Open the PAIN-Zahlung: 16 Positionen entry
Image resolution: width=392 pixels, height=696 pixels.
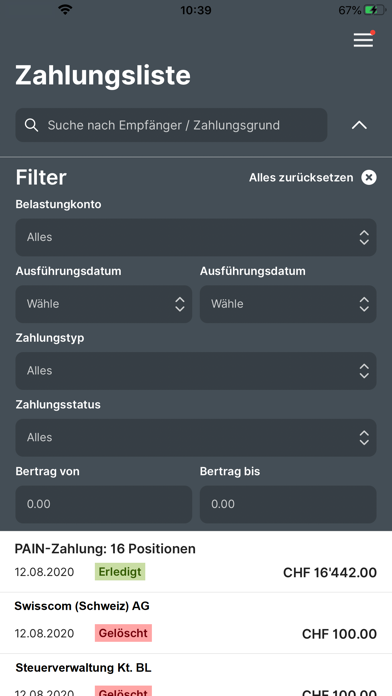(196, 562)
